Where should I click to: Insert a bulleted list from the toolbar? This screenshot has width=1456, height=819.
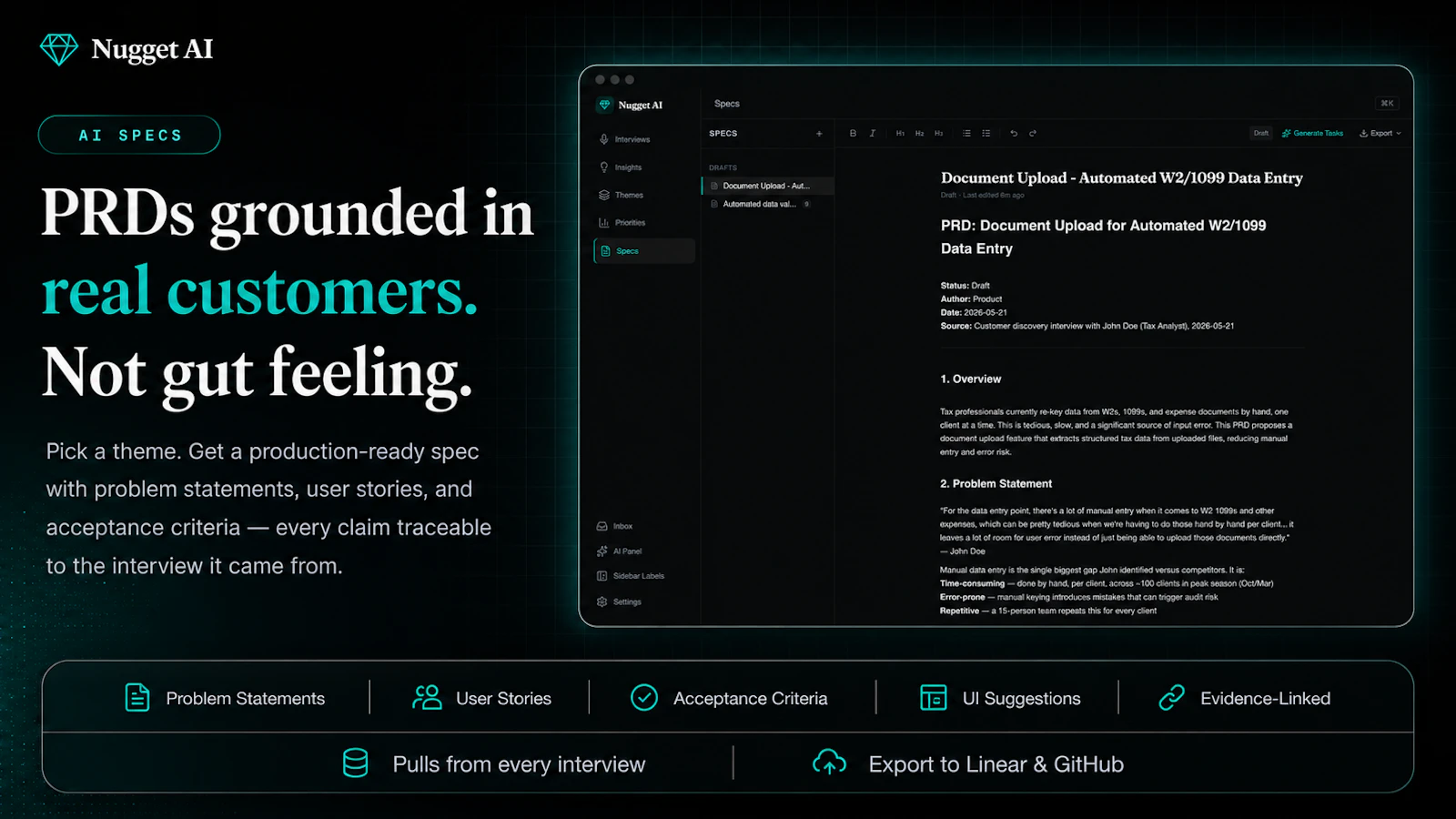coord(986,133)
